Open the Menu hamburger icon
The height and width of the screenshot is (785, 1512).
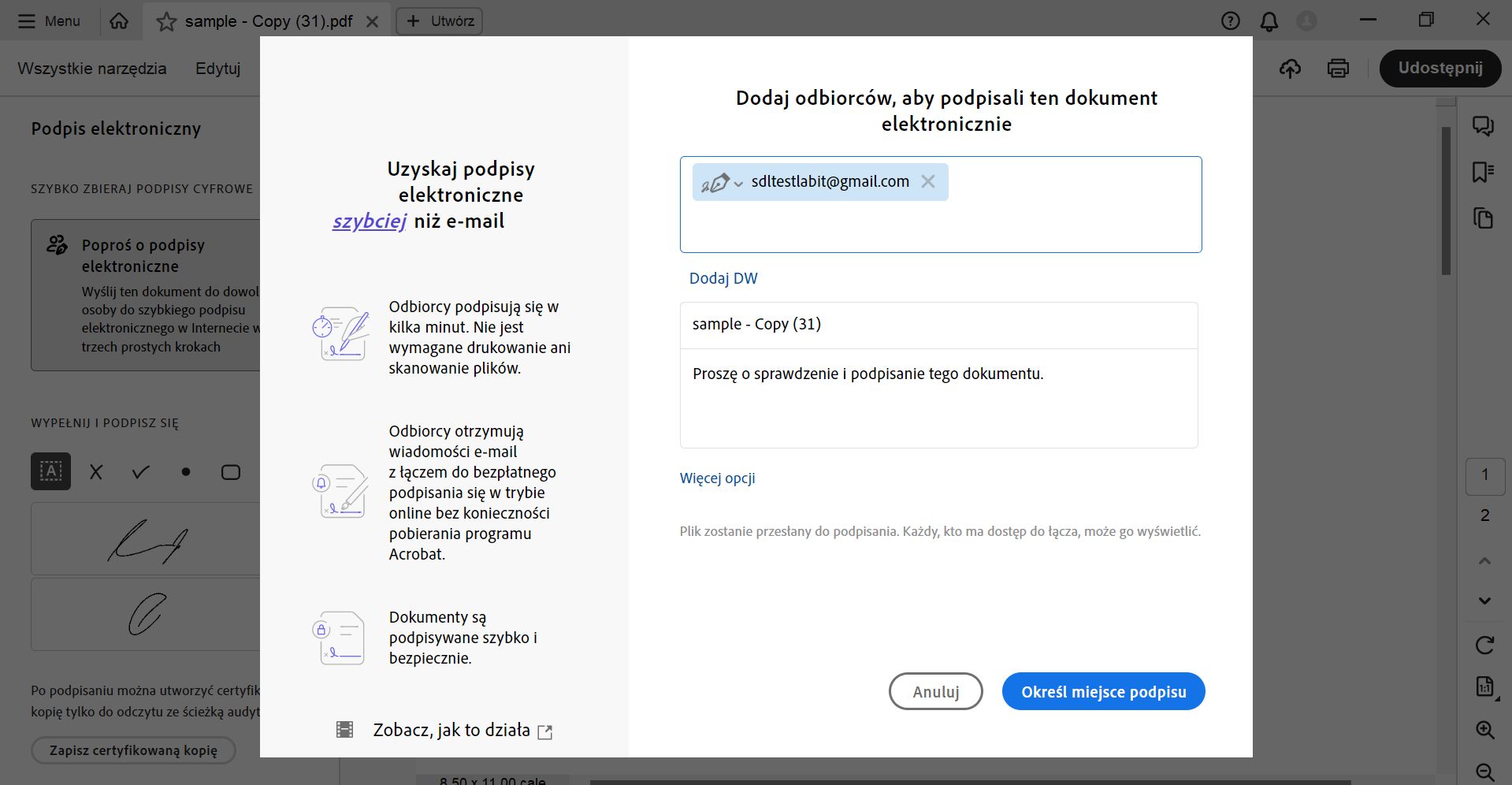click(x=27, y=21)
